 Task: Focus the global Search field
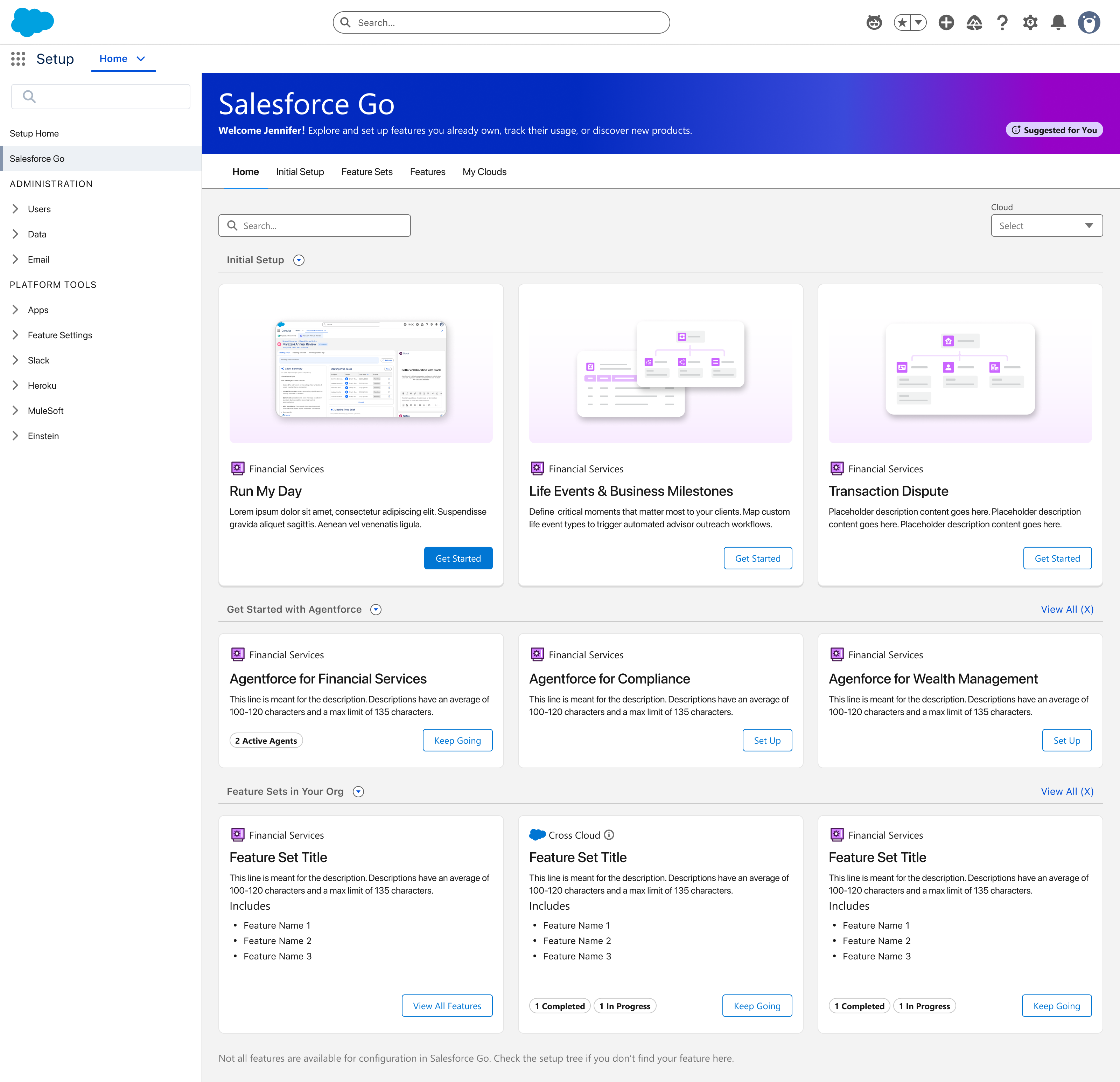[x=501, y=23]
